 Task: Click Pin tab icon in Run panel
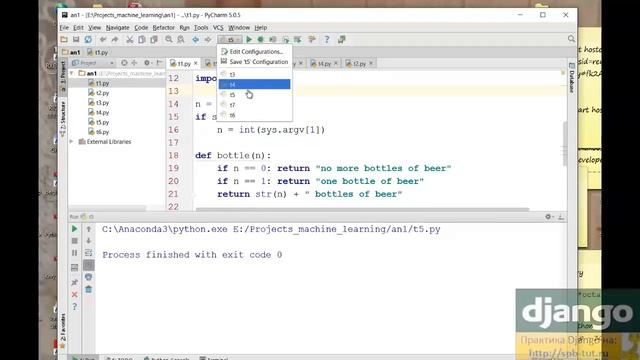[75, 282]
